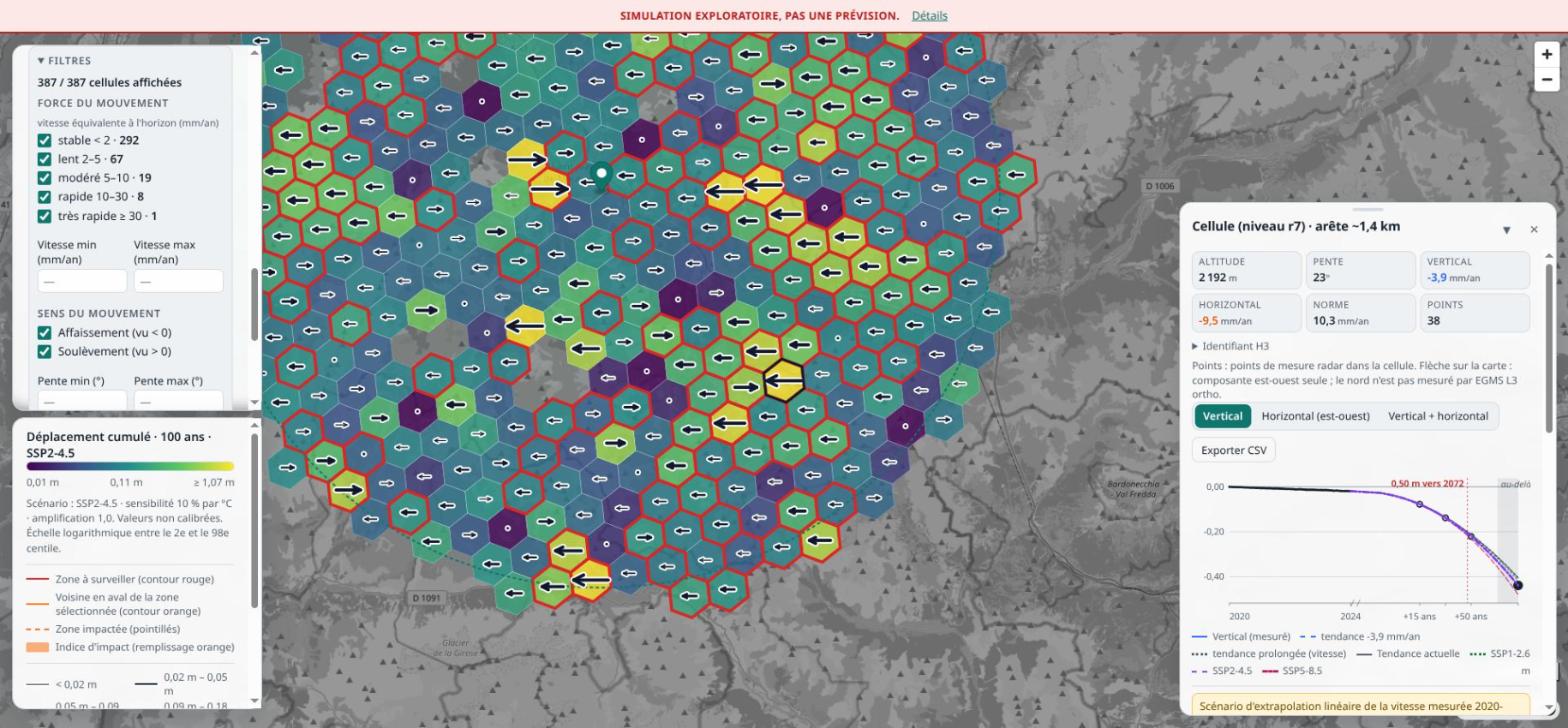This screenshot has width=1568, height=728.
Task: Switch to Horizontal (est-ouest) tab
Action: pyautogui.click(x=1315, y=416)
